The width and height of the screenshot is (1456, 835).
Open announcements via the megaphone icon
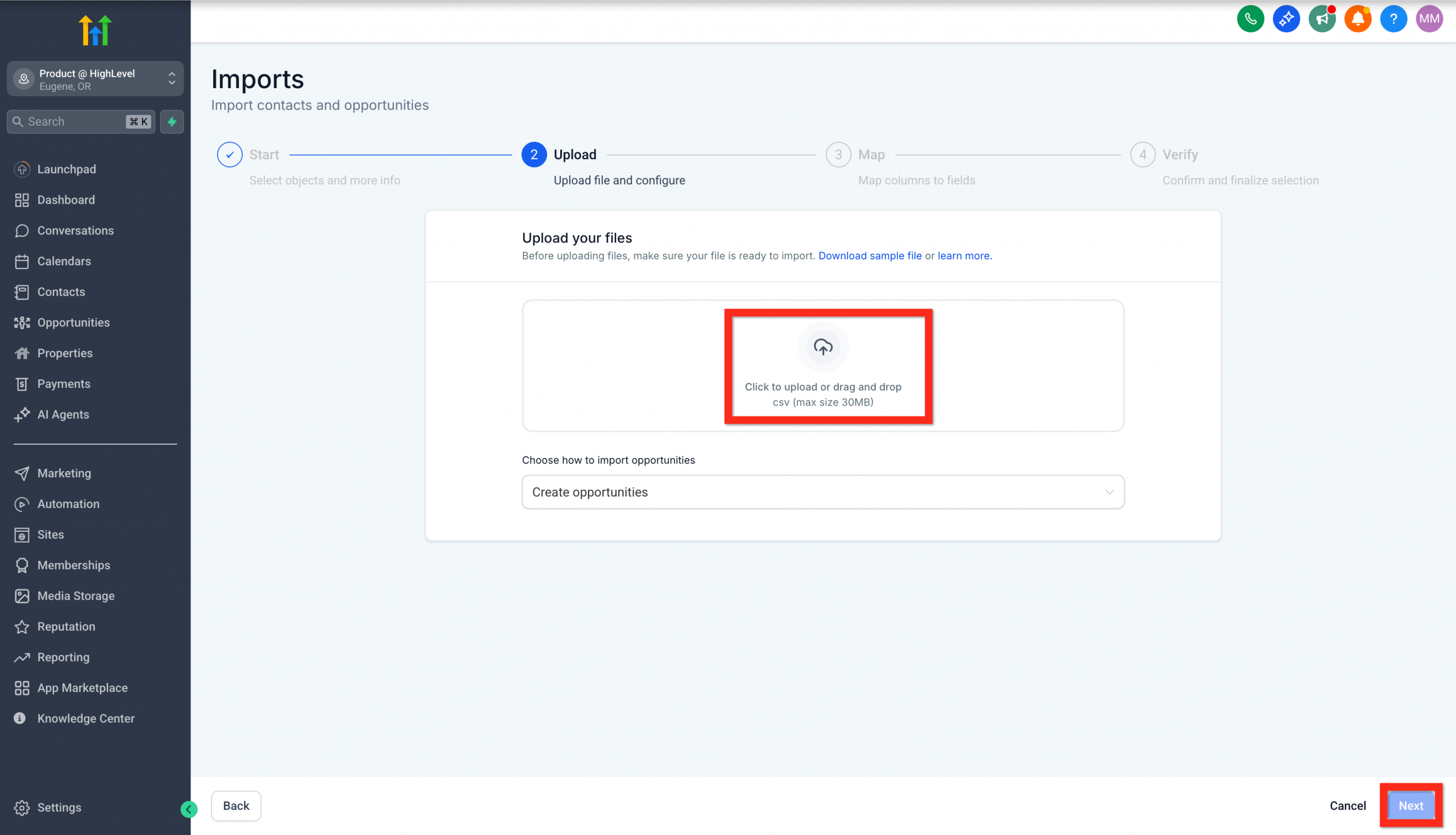1322,18
